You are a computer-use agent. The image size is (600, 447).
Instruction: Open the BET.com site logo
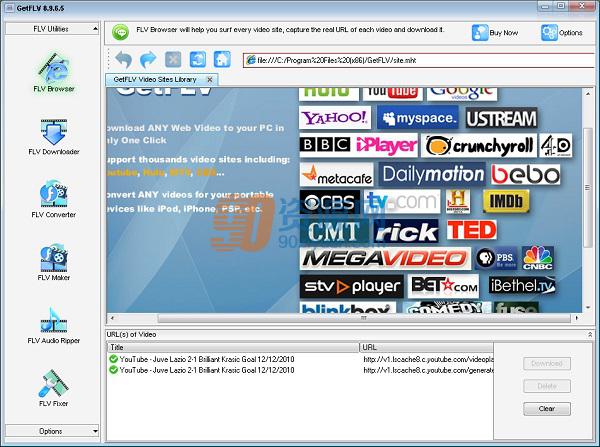coord(443,286)
